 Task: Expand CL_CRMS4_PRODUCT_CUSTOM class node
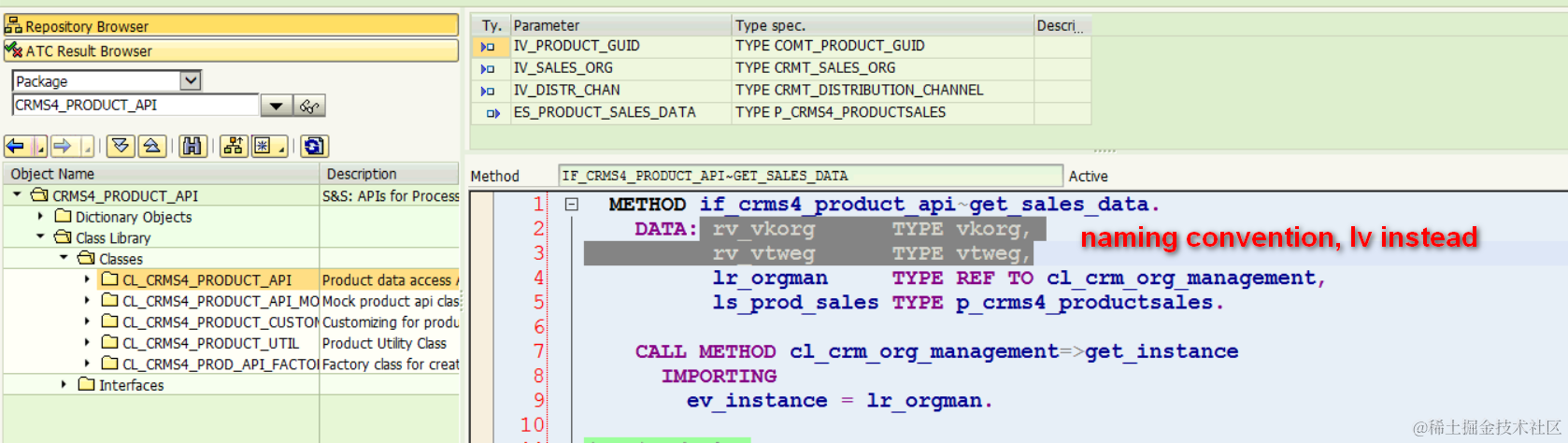click(x=87, y=322)
